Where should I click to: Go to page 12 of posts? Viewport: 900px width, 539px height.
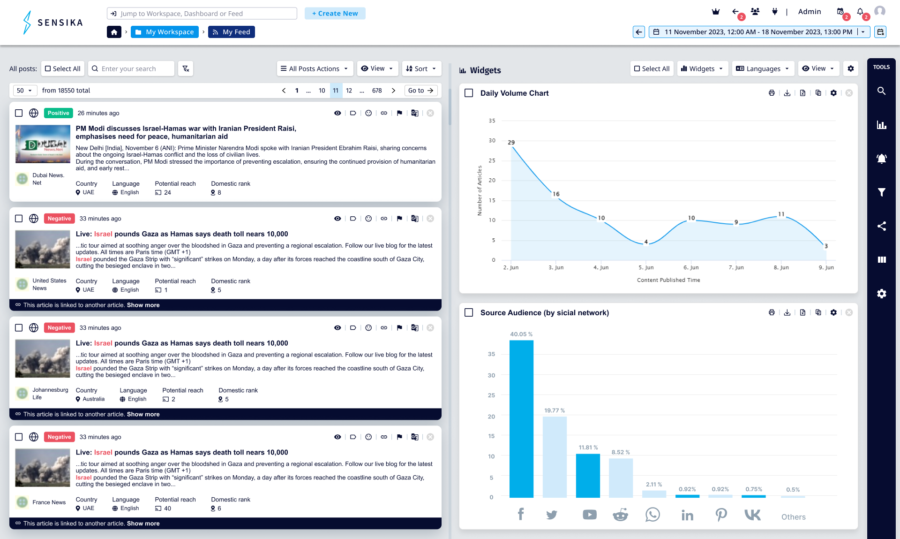pos(349,91)
